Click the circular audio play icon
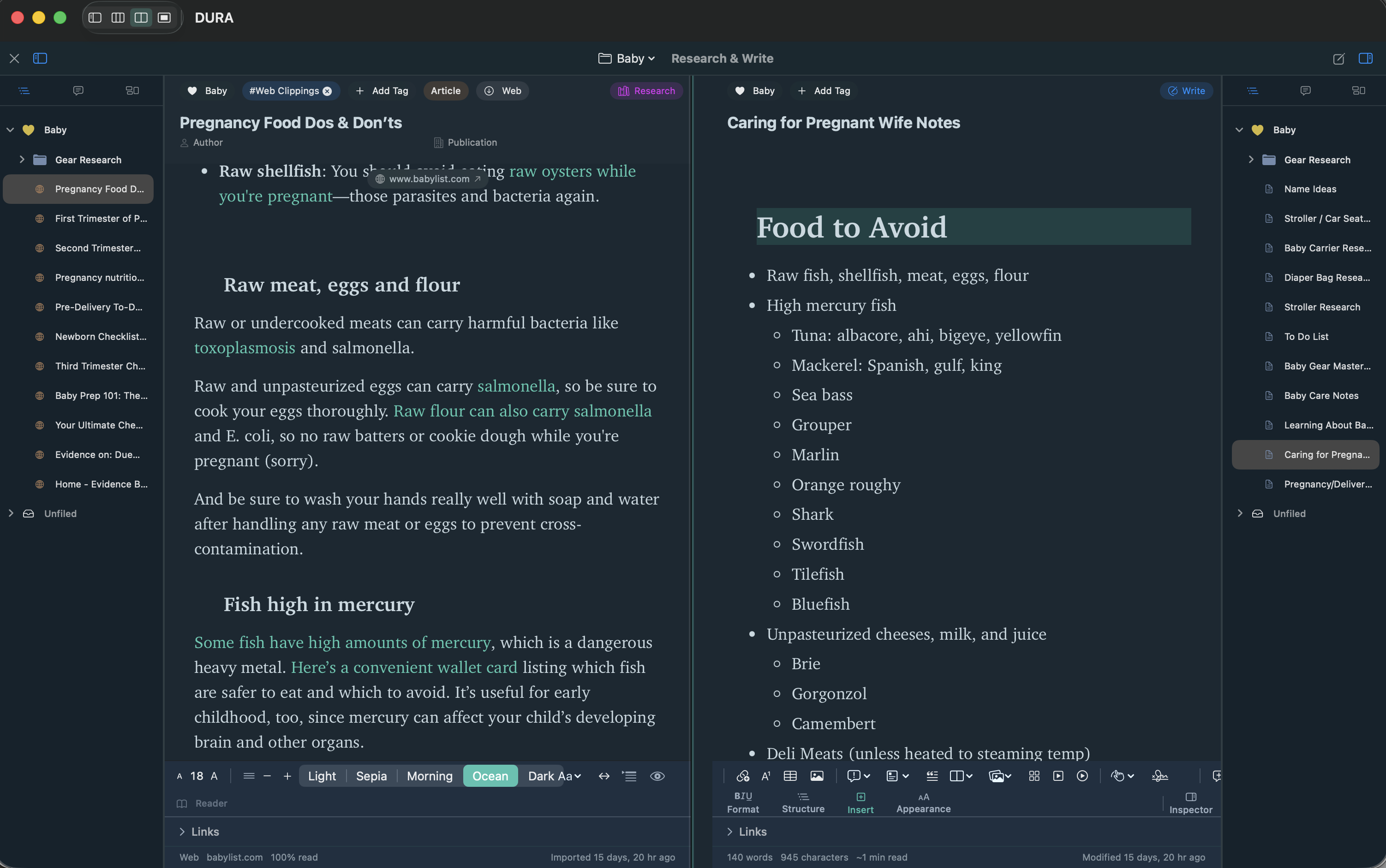This screenshot has height=868, width=1386. tap(1082, 776)
